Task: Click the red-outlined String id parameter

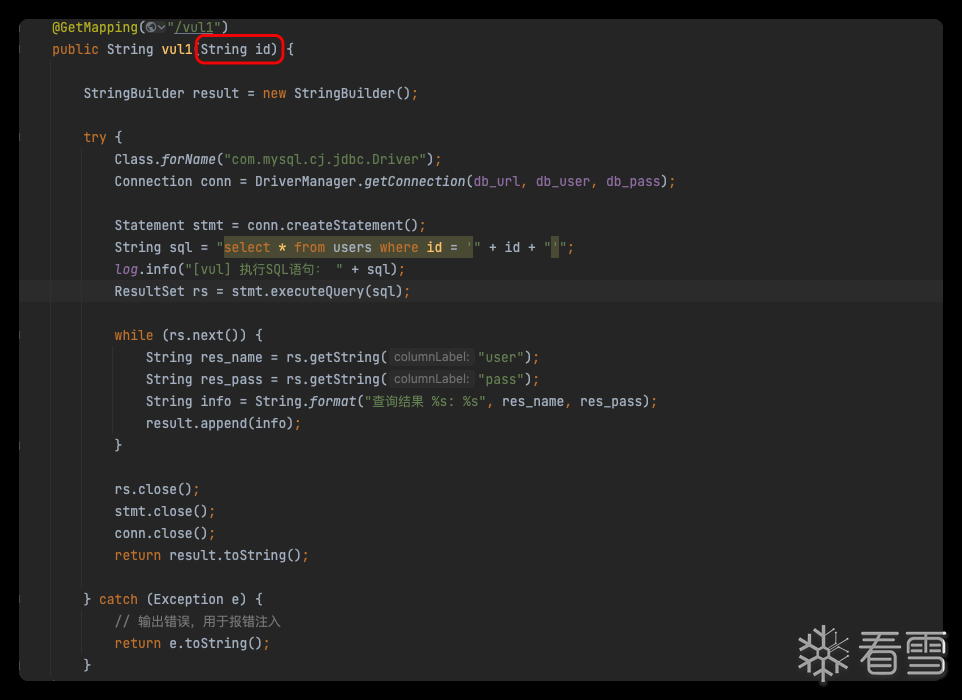Action: pyautogui.click(x=240, y=49)
